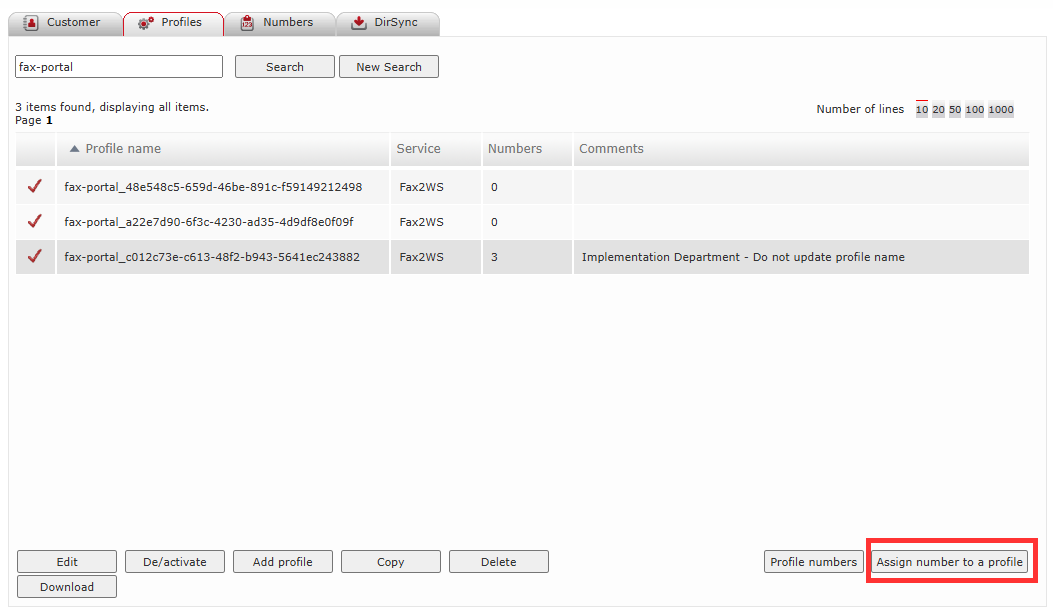Click the sort triangle on Profile name column
This screenshot has width=1053, height=609.
(74, 147)
